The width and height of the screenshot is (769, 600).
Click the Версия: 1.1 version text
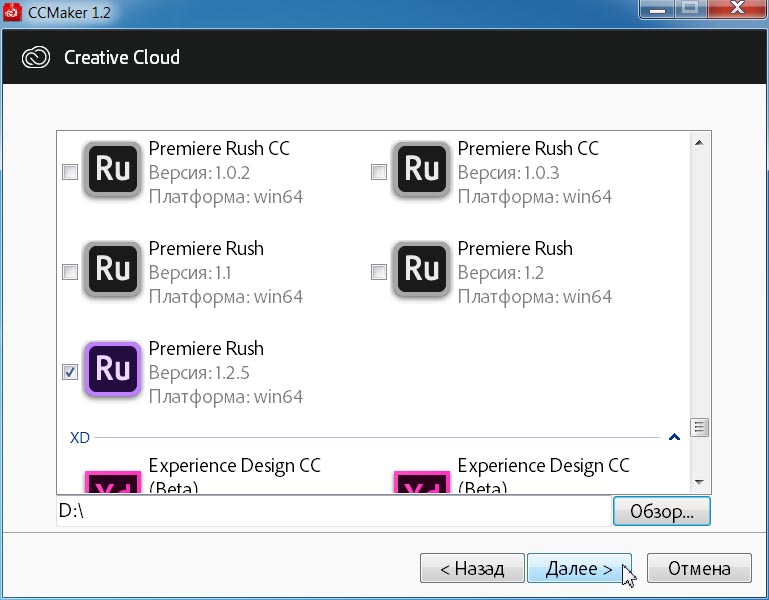tap(190, 273)
